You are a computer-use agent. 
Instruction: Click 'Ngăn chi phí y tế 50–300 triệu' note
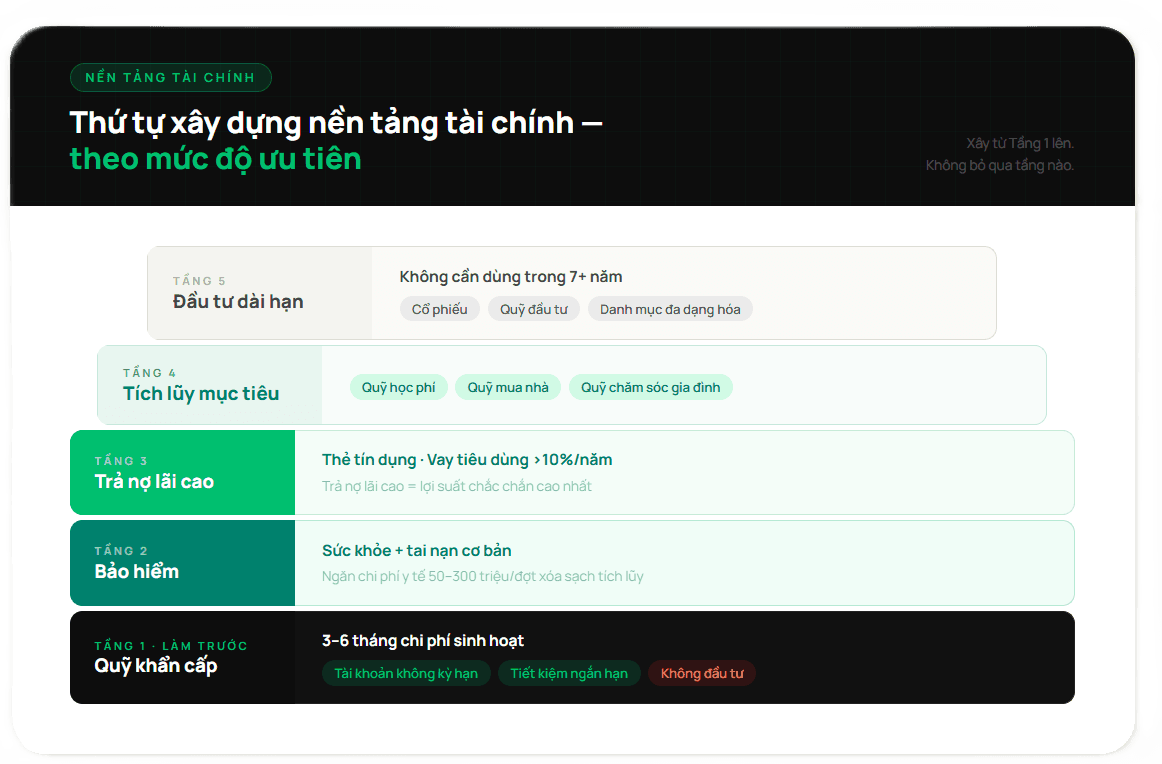click(482, 576)
